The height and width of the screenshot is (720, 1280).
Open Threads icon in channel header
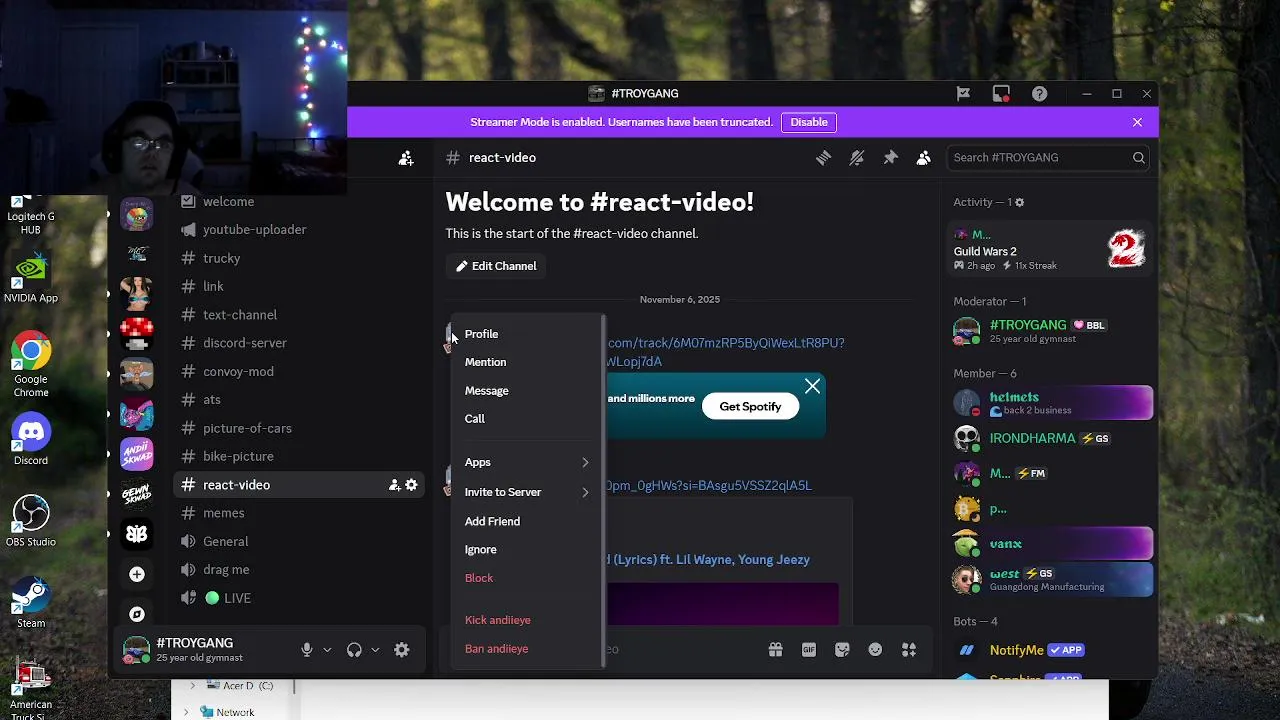(823, 158)
